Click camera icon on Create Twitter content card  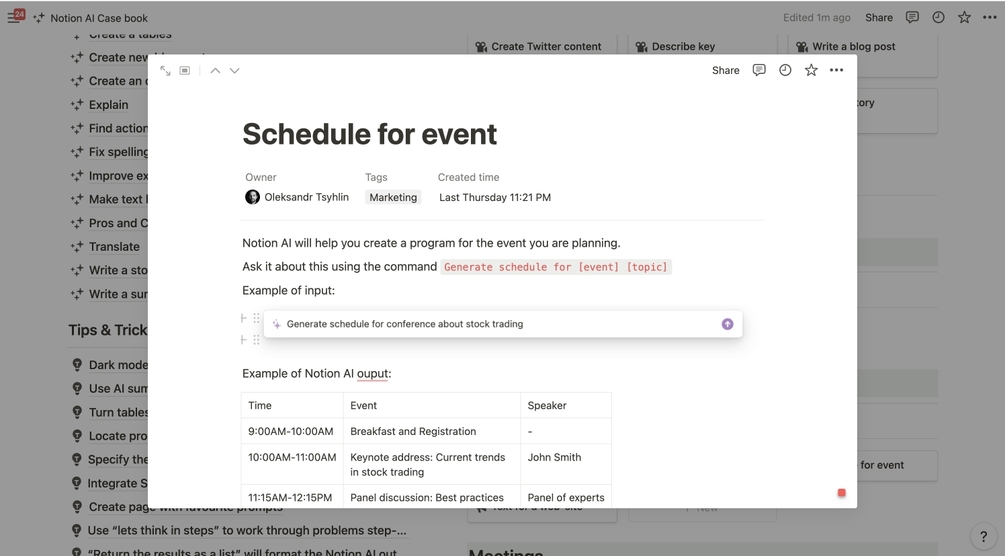point(481,46)
